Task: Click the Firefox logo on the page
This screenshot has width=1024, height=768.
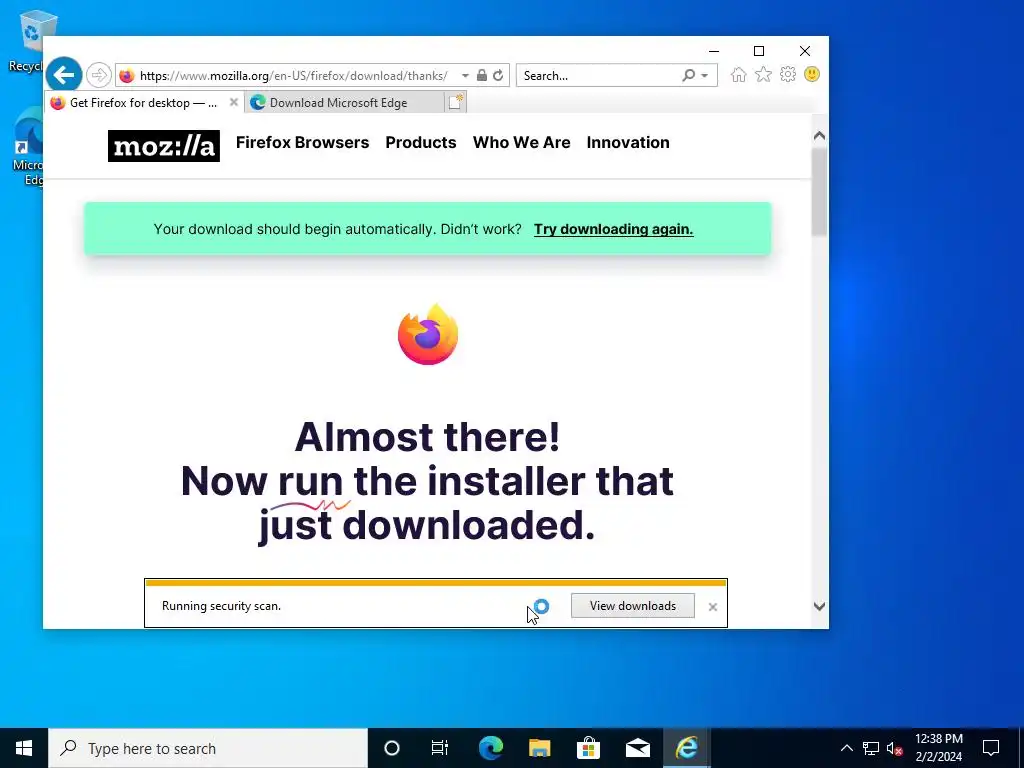Action: (428, 334)
